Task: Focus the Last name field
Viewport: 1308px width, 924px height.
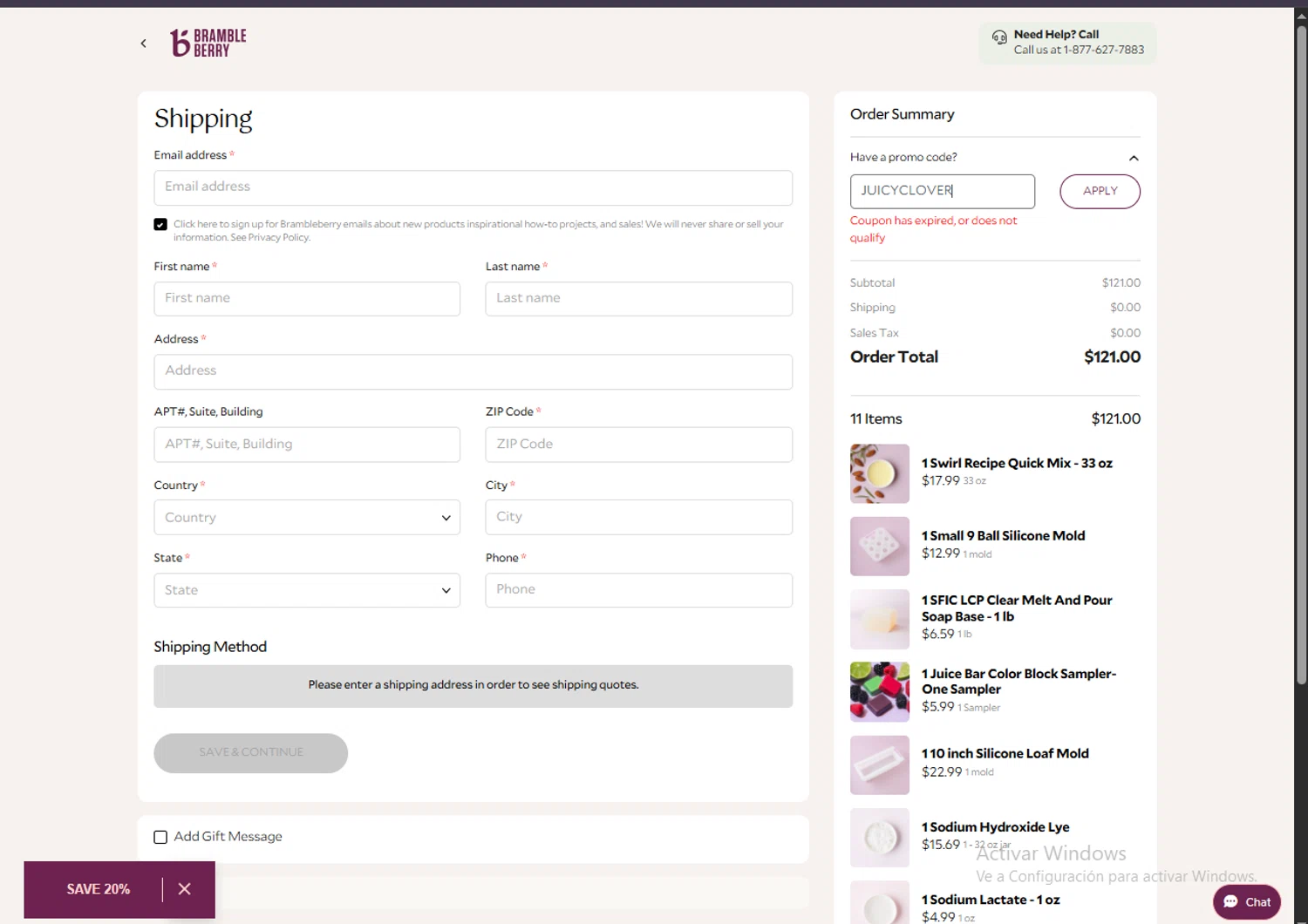Action: pyautogui.click(x=639, y=298)
